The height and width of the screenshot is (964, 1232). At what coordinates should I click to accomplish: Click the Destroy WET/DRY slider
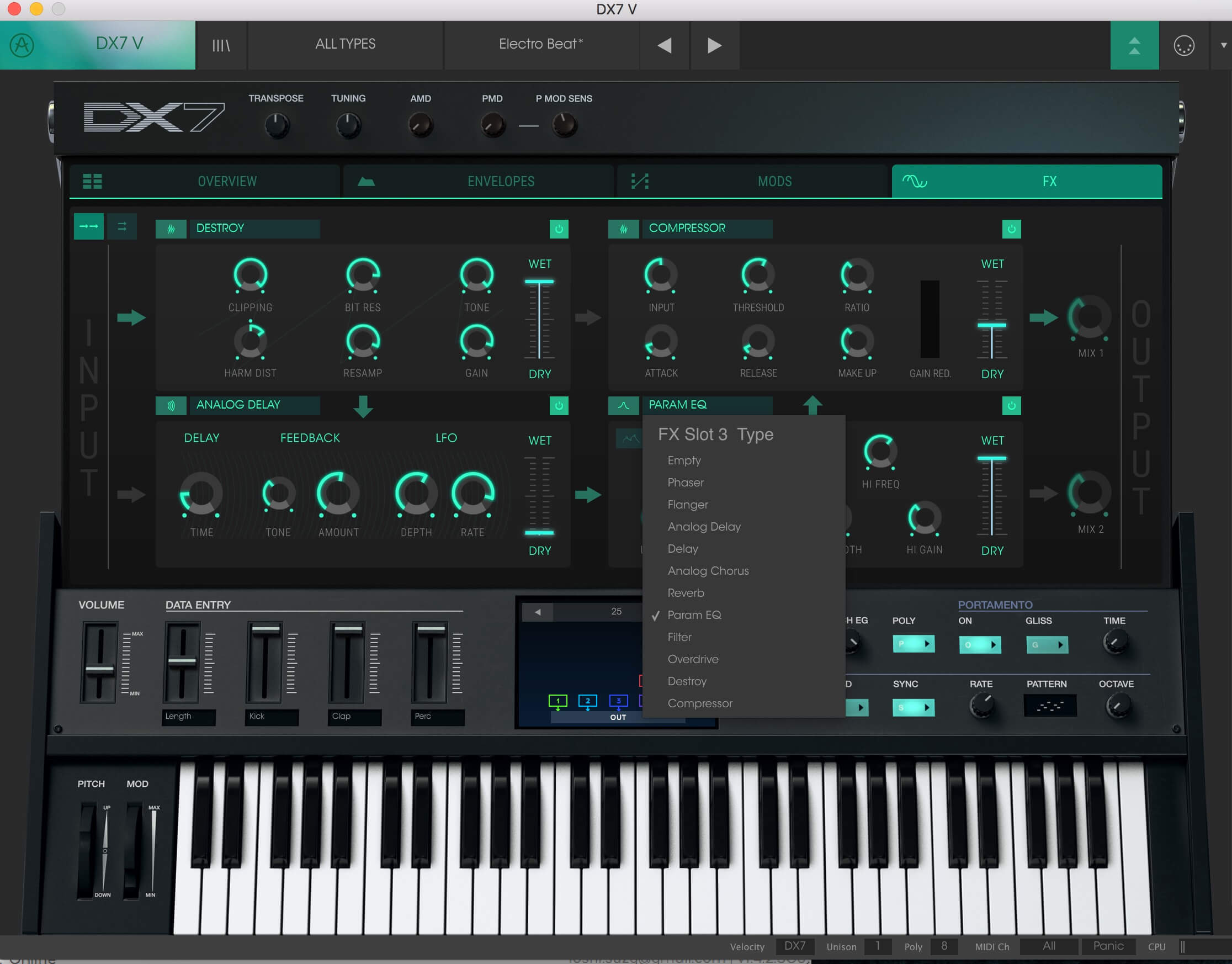[x=539, y=319]
